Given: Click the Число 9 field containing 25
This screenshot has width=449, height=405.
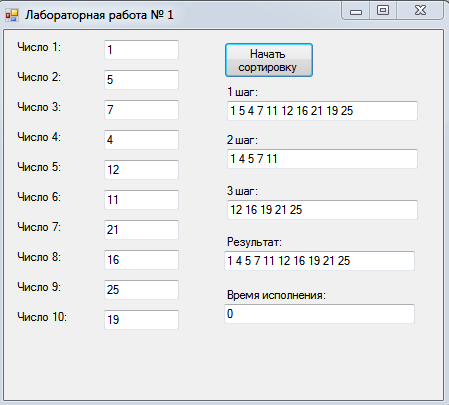Looking at the screenshot, I should (141, 290).
